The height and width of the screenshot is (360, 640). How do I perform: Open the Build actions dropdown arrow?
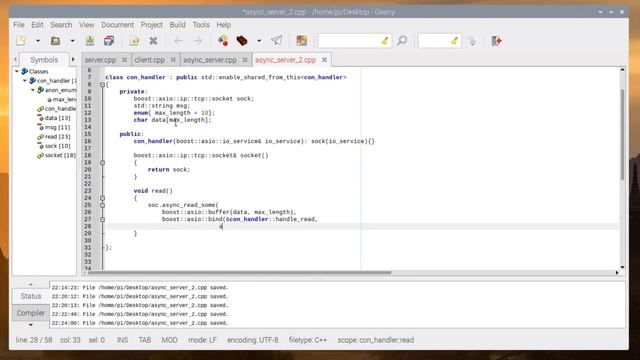click(x=259, y=41)
